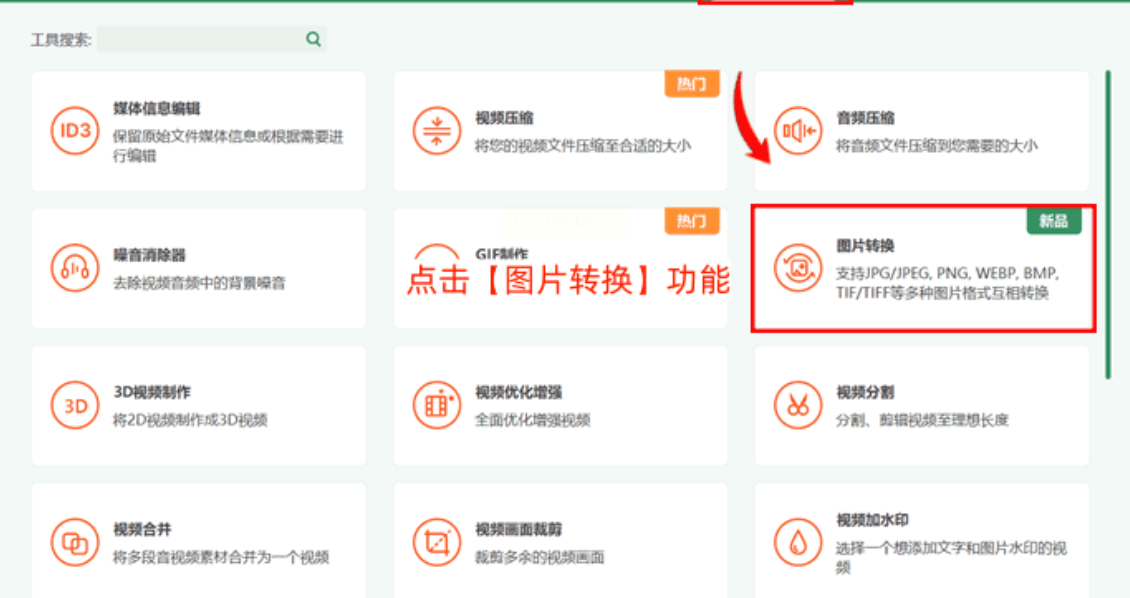
Task: Click the 3D video maker icon
Action: [x=75, y=406]
